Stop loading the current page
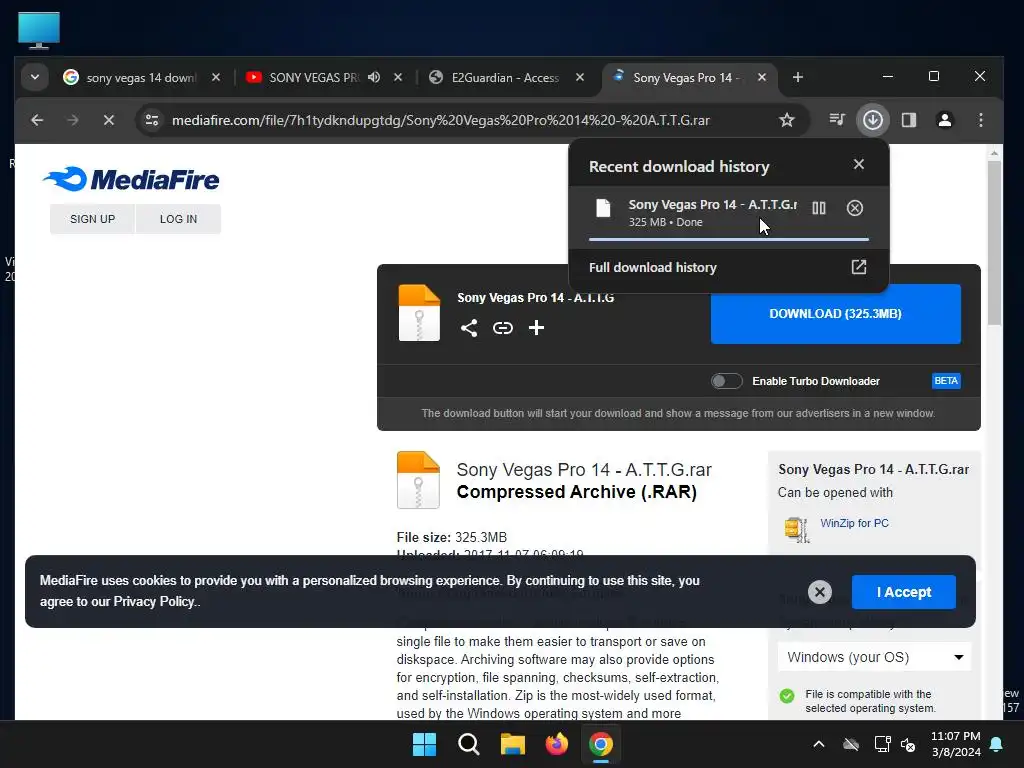Image resolution: width=1024 pixels, height=768 pixels. [x=109, y=120]
